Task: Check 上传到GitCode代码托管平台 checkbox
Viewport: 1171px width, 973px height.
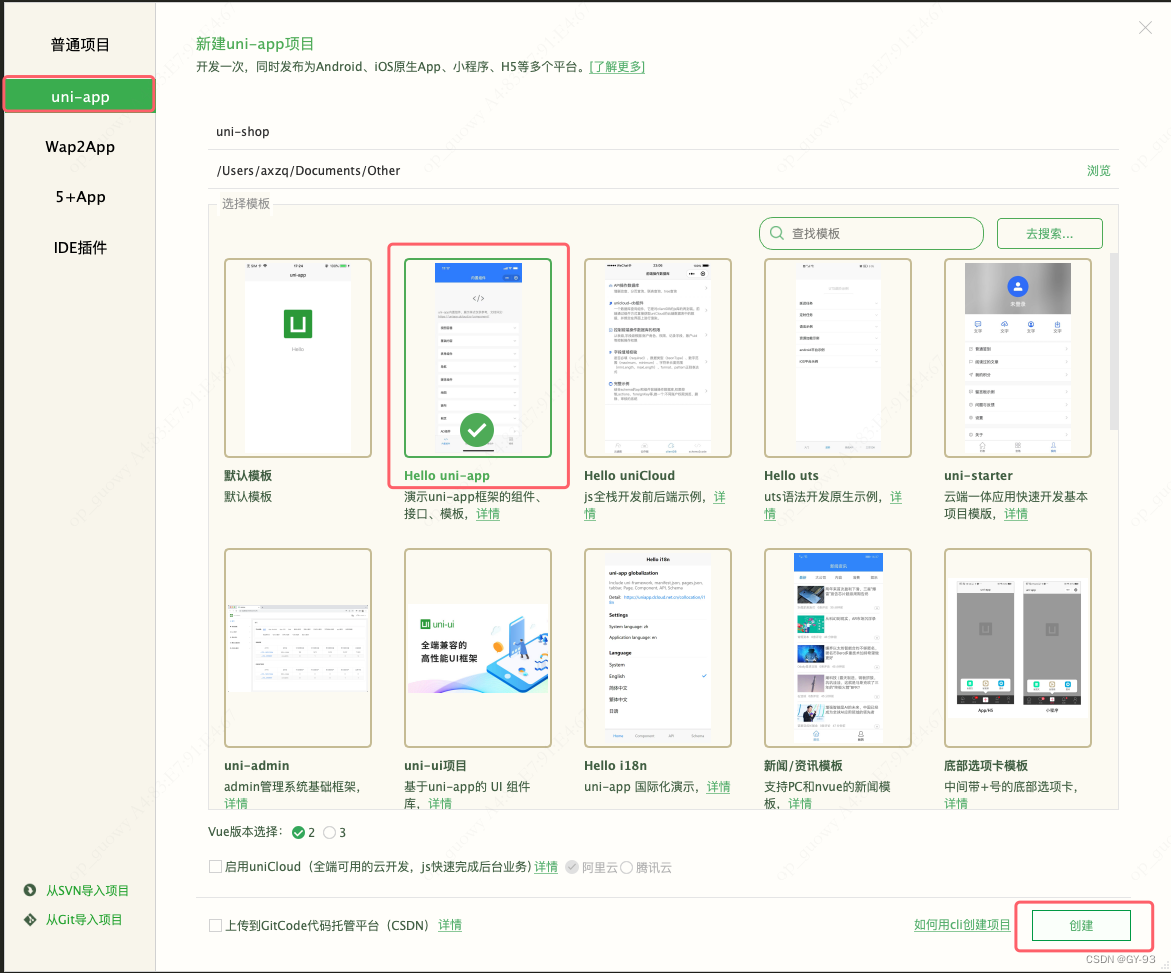Action: point(215,925)
